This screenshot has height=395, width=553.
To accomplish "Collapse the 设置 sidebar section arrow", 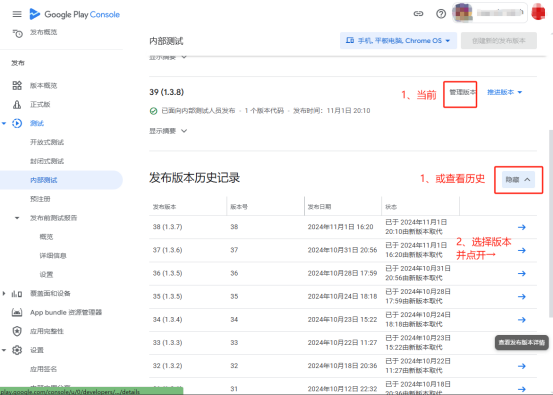I will click(x=4, y=350).
